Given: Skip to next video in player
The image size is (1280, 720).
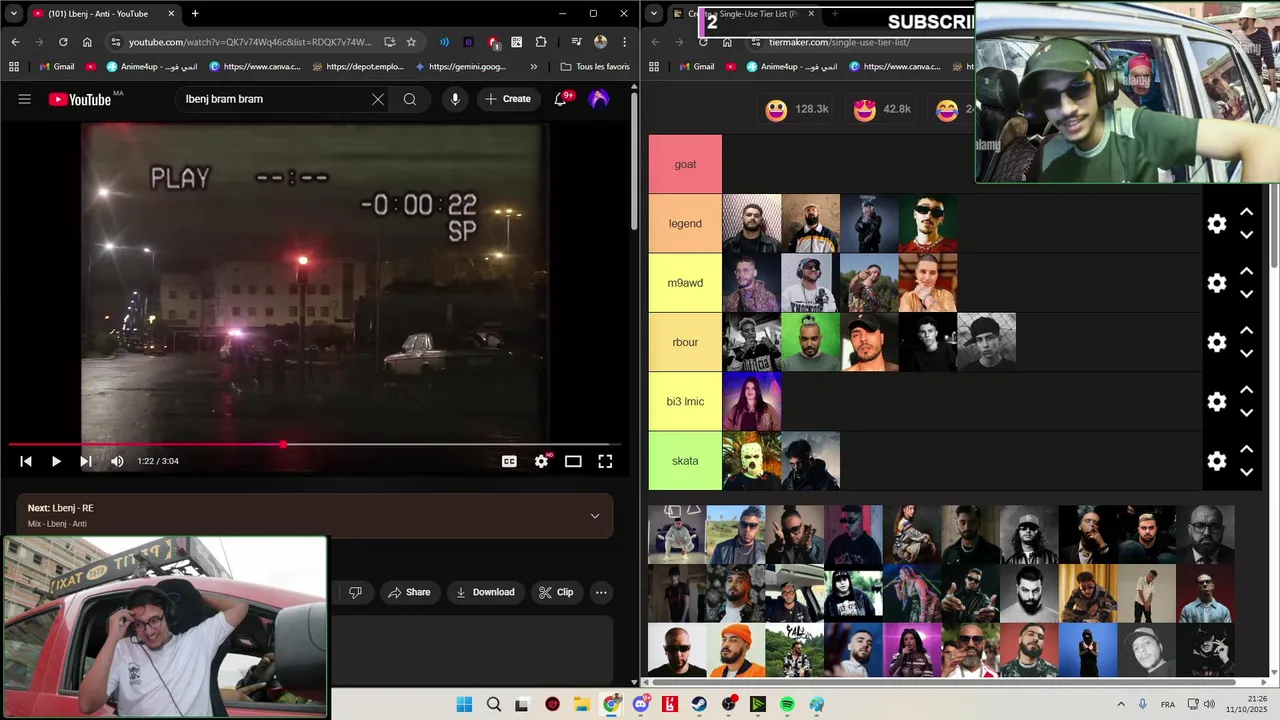Looking at the screenshot, I should point(86,461).
